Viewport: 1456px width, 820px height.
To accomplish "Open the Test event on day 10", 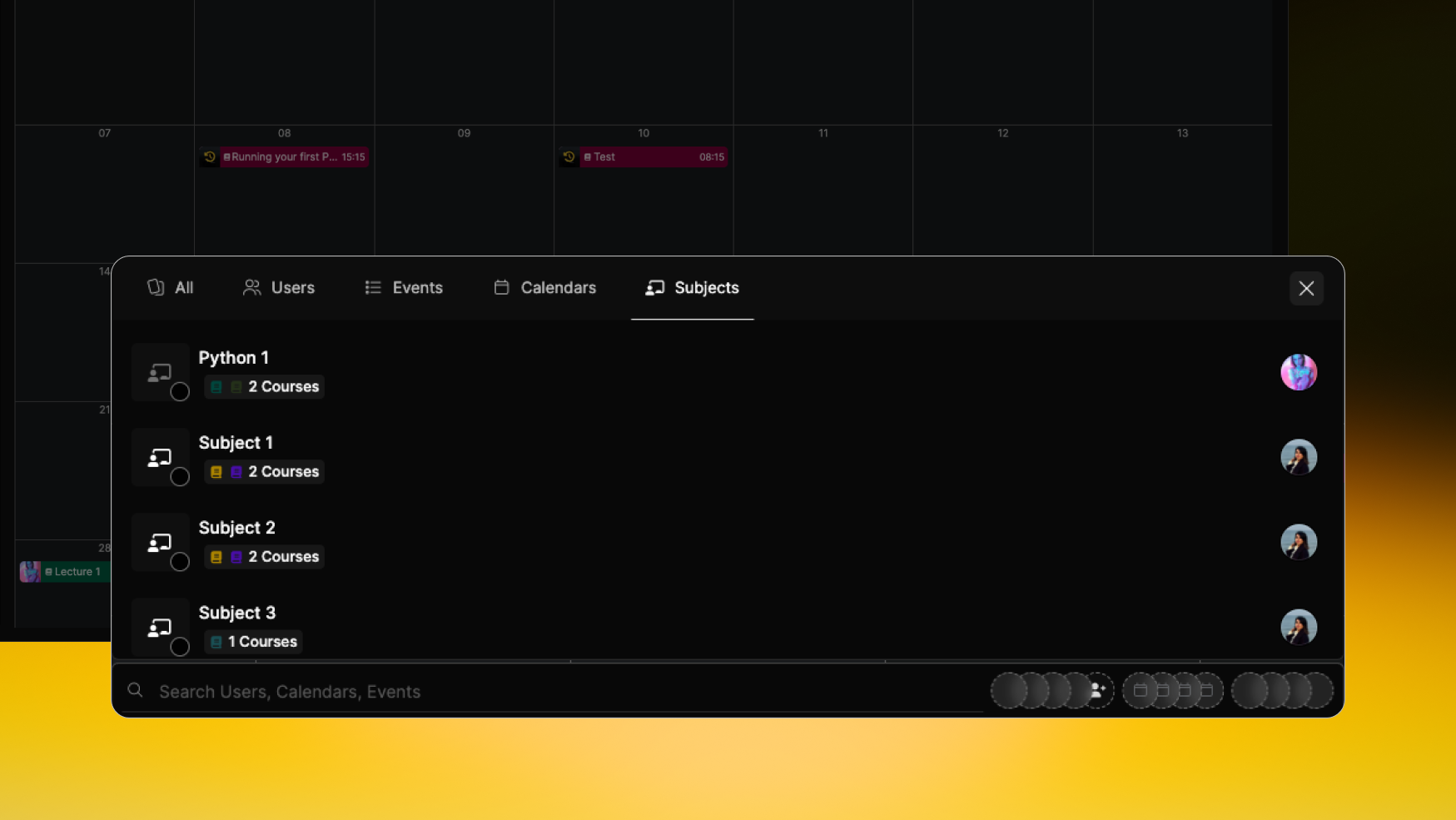I will [644, 157].
